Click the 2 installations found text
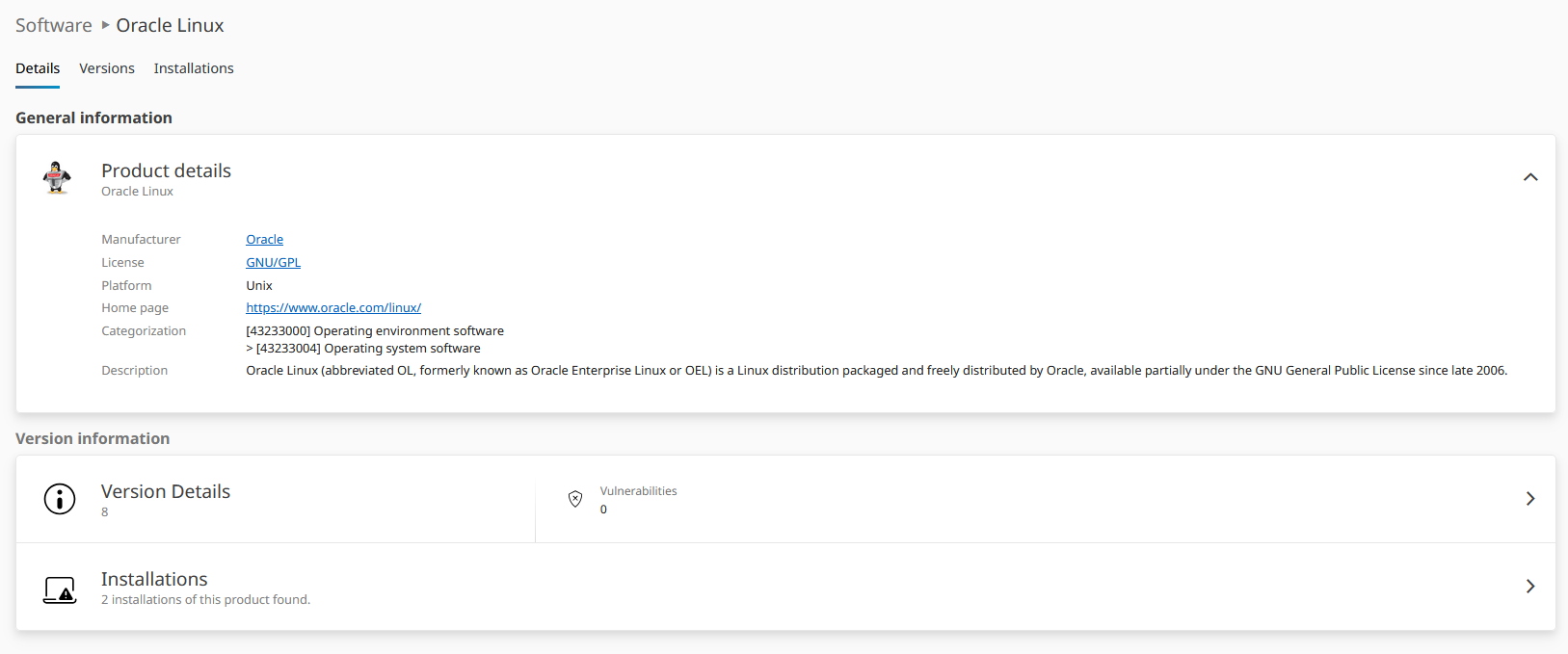This screenshot has width=1568, height=654. pos(205,600)
